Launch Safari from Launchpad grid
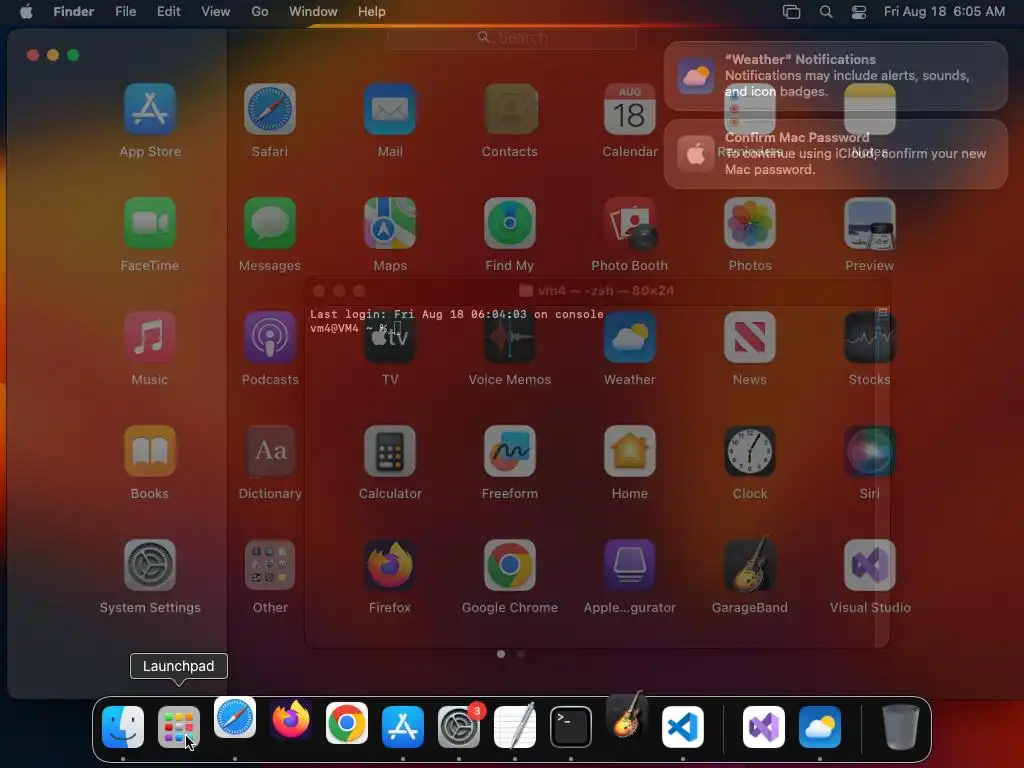Image resolution: width=1024 pixels, height=768 pixels. point(270,109)
